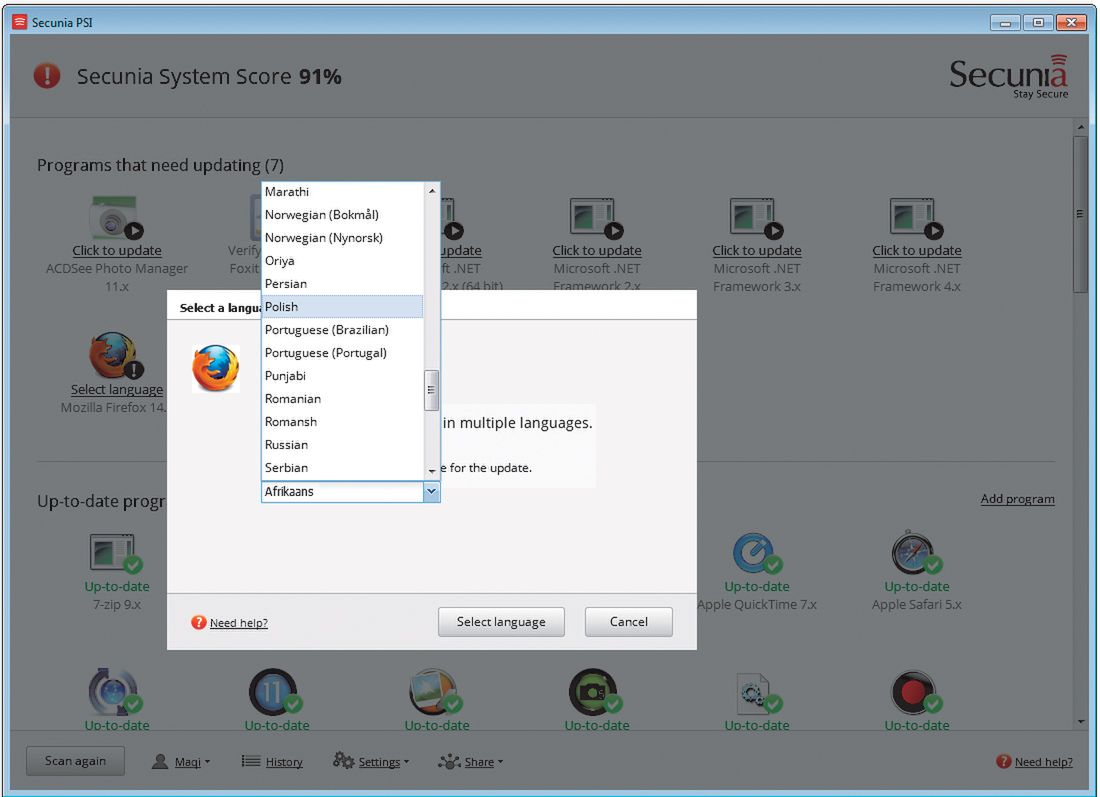This screenshot has width=1100, height=797.
Task: Click the language list scroll-up arrow
Action: 431,191
